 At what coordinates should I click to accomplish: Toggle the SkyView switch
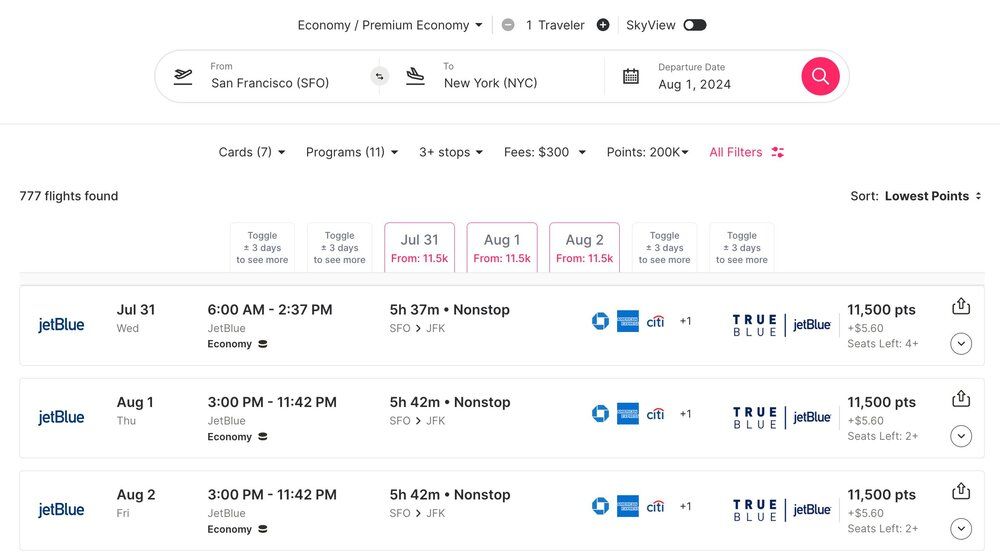pos(694,25)
